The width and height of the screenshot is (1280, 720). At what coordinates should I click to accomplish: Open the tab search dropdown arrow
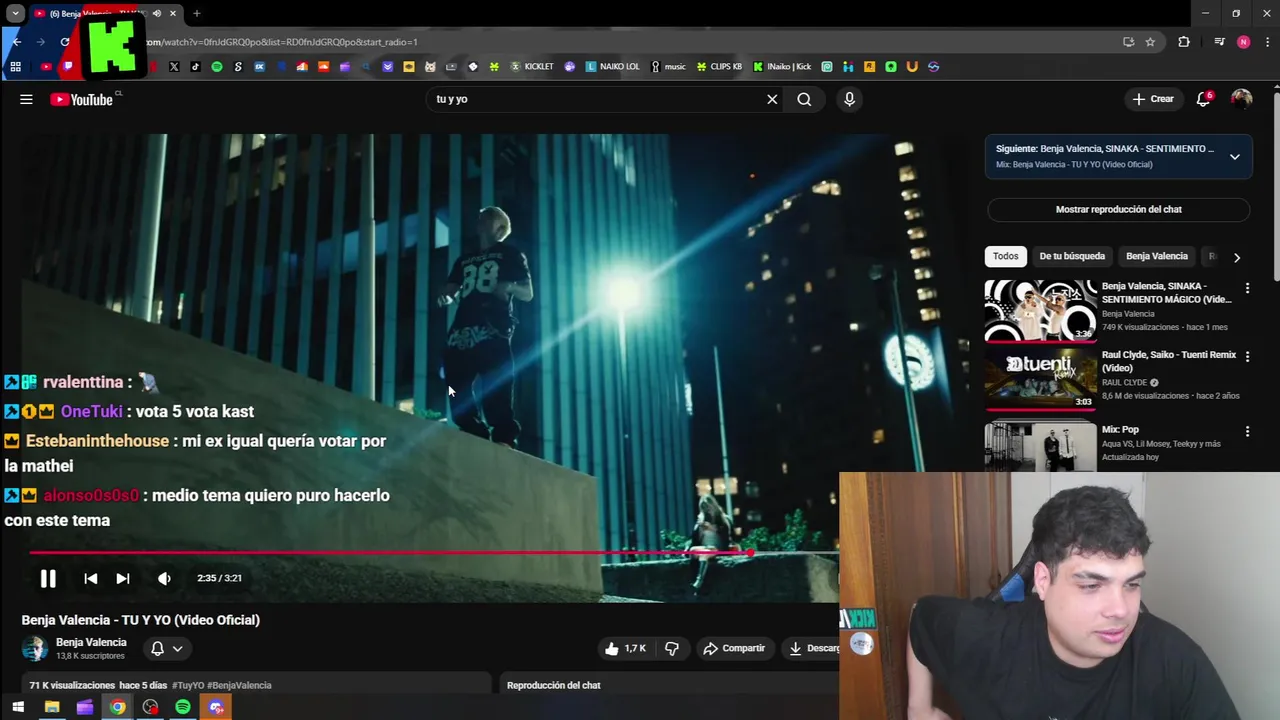coord(15,13)
